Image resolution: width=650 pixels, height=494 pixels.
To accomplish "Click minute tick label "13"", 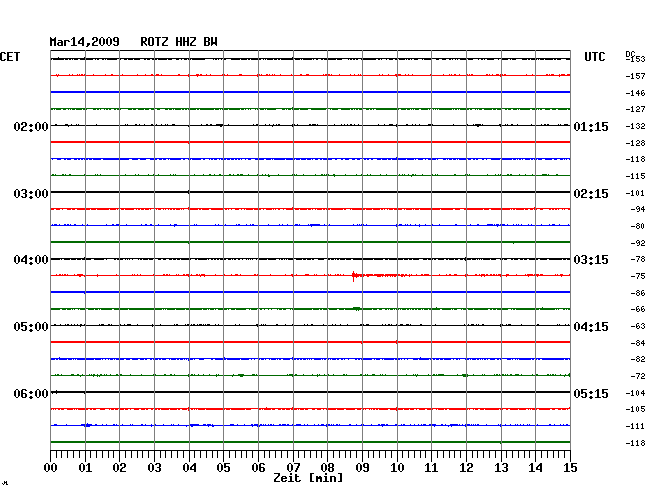I will click(x=501, y=468).
